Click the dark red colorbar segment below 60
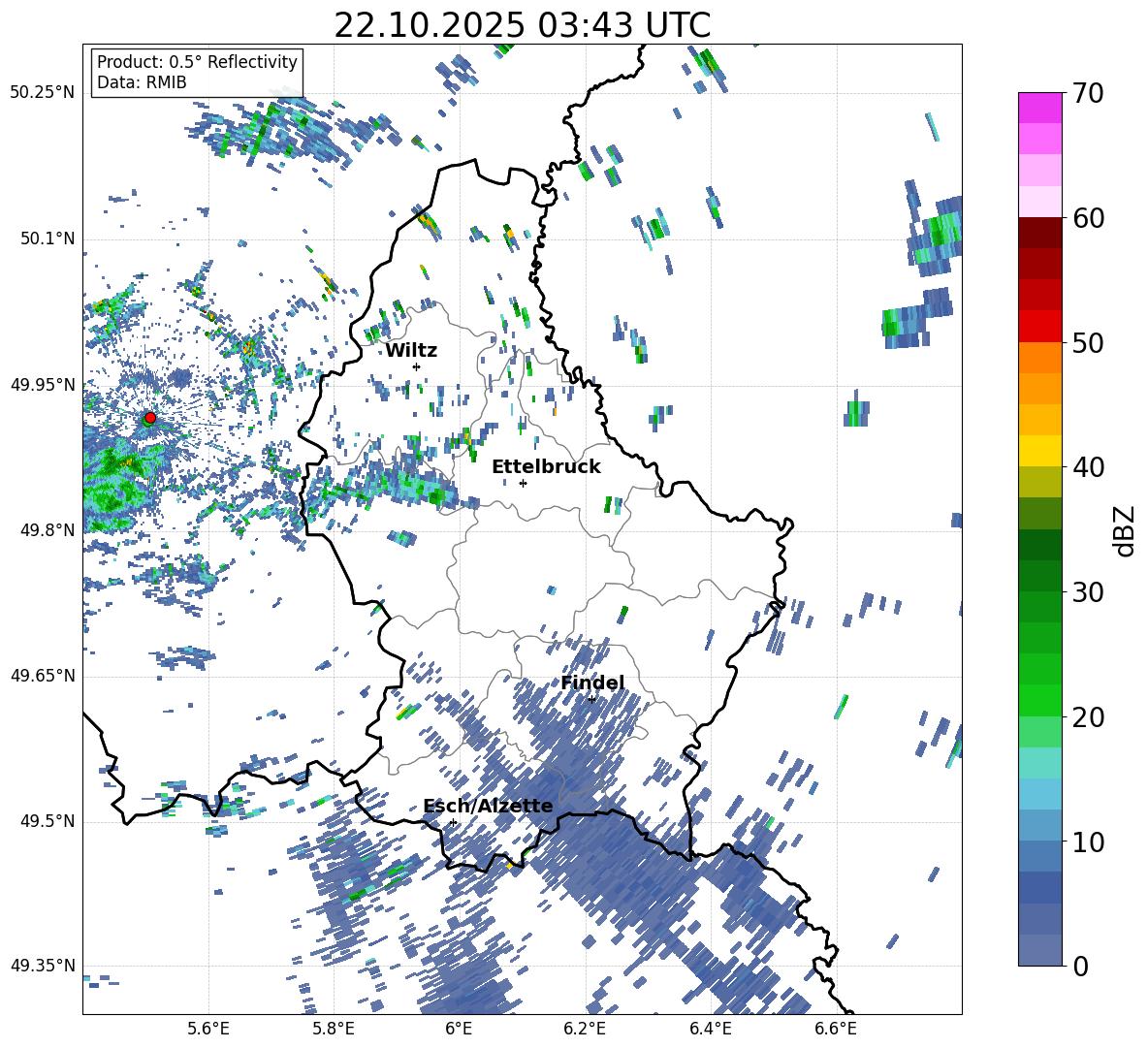 tap(1039, 233)
